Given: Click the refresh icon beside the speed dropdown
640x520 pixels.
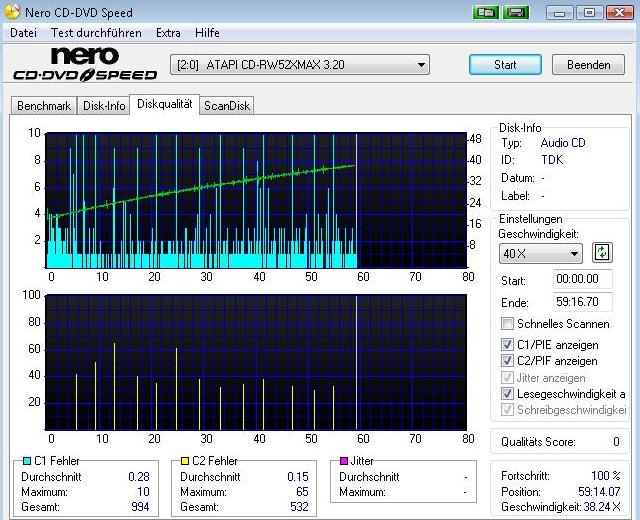Looking at the screenshot, I should (602, 253).
